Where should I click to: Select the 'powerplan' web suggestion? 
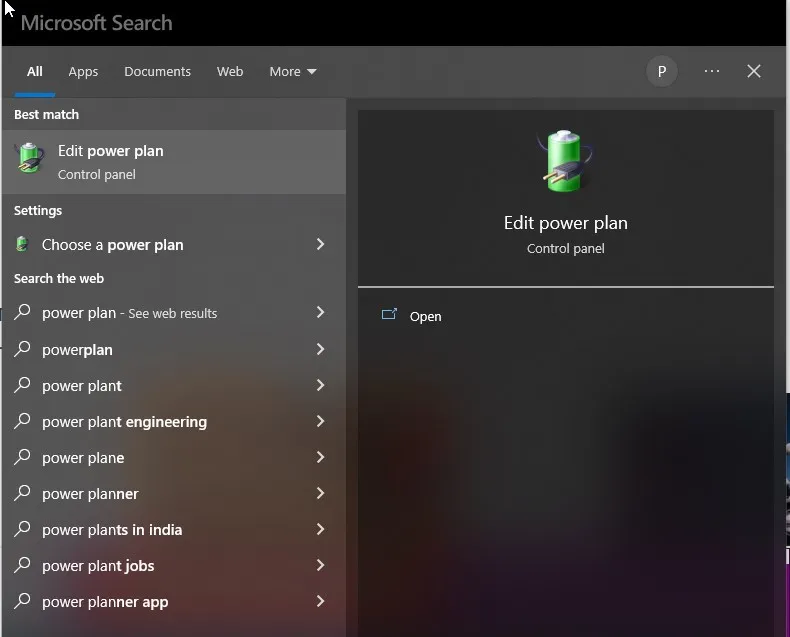click(174, 349)
